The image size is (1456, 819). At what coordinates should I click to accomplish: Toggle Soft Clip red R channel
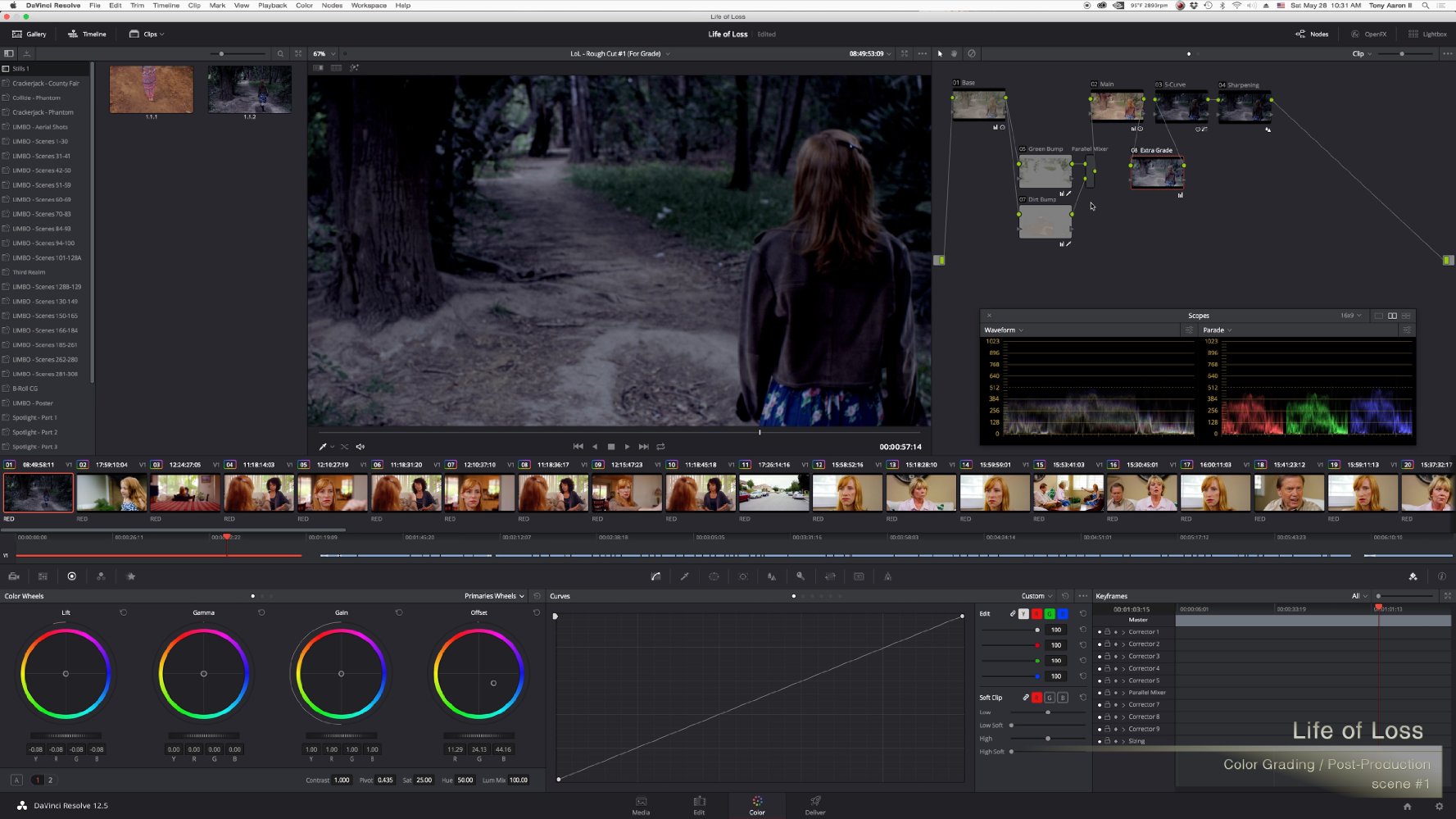1036,698
